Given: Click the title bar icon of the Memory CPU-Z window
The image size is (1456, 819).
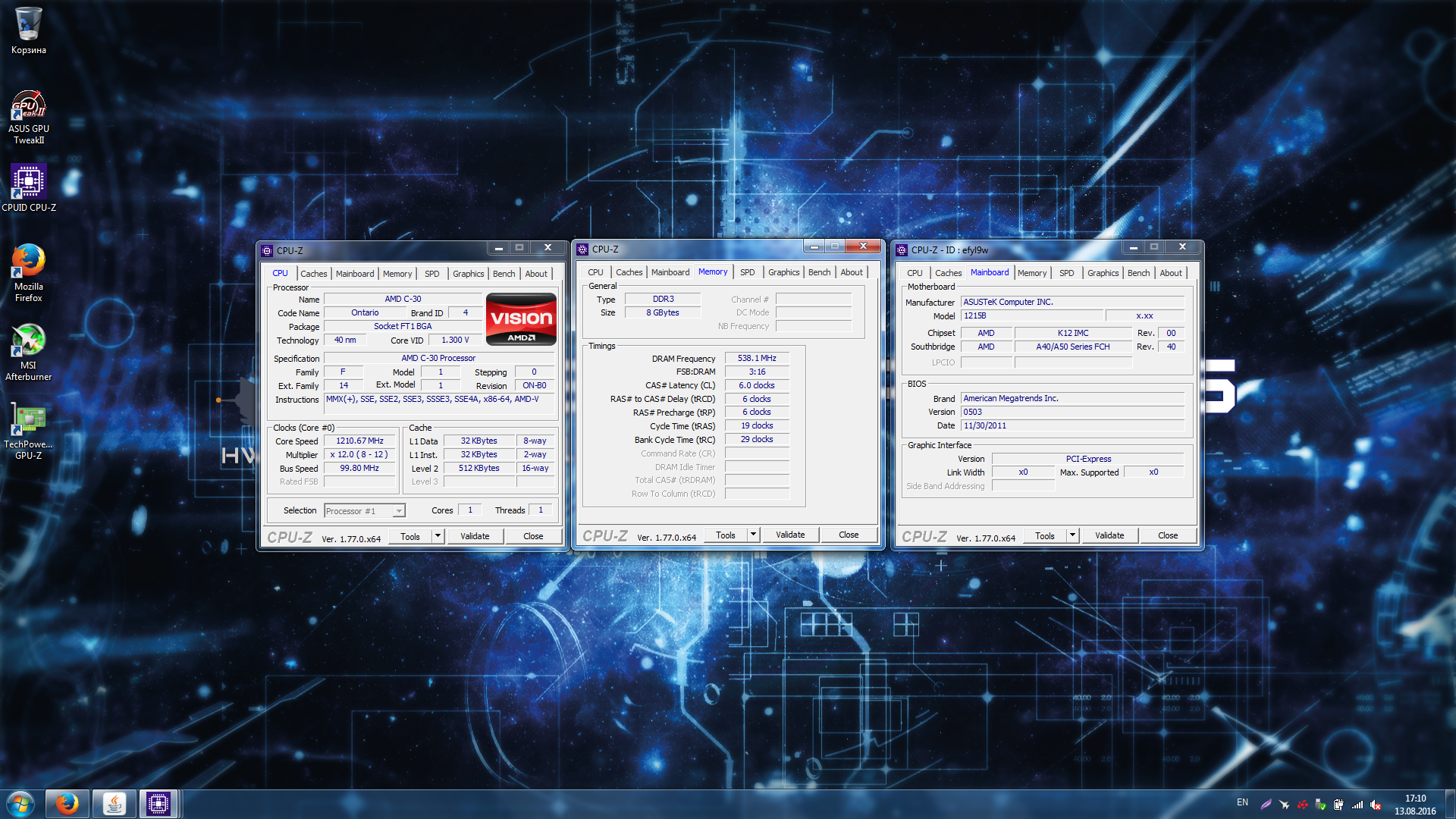Looking at the screenshot, I should click(582, 249).
